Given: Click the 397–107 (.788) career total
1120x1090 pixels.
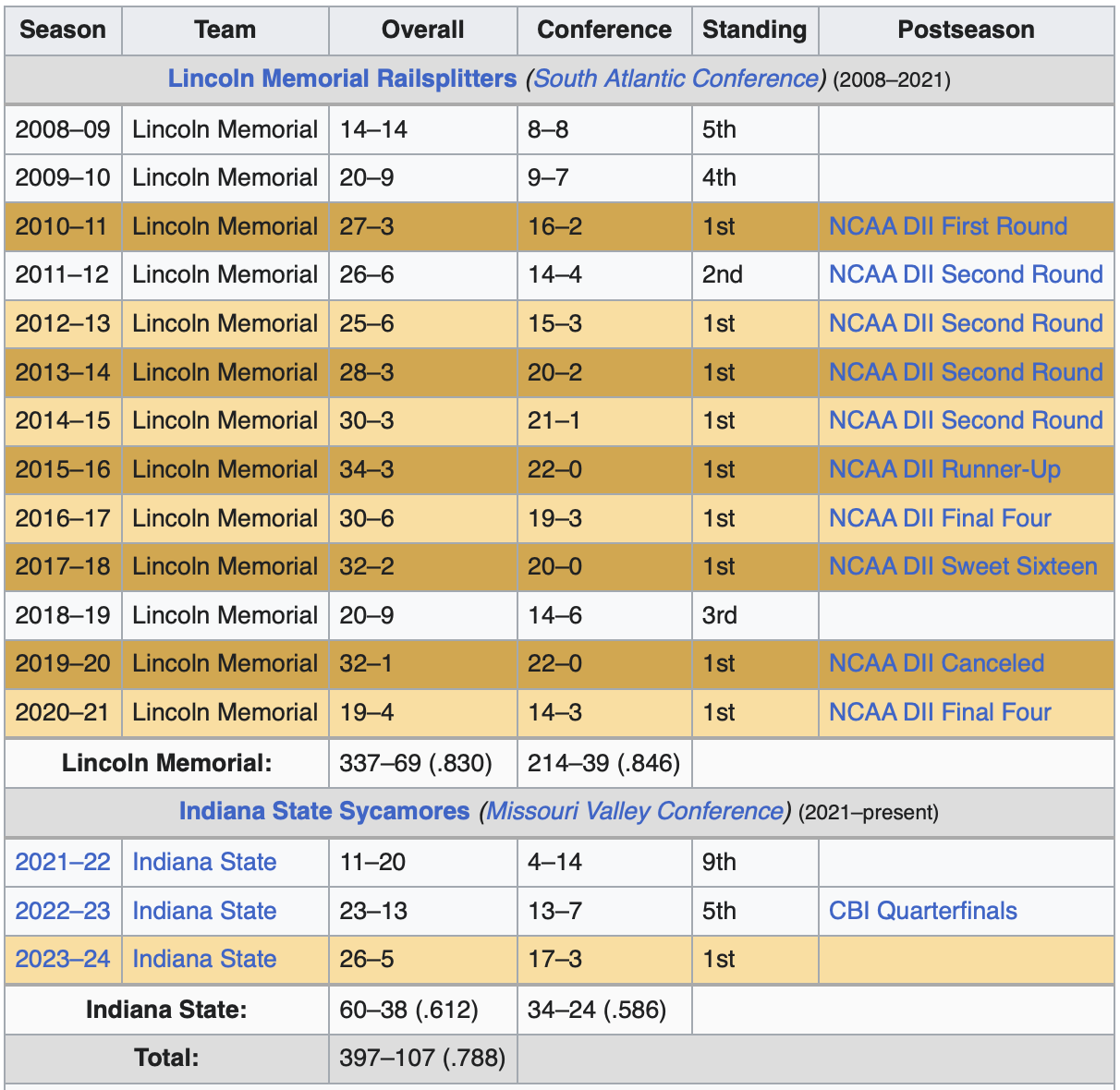Looking at the screenshot, I should (423, 1059).
